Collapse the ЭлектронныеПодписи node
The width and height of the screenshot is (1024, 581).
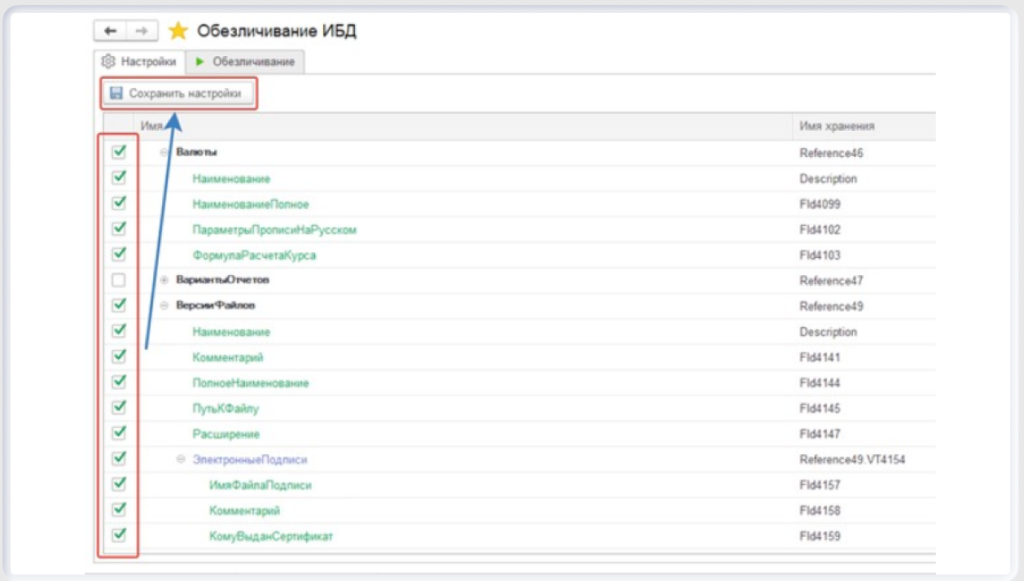click(x=181, y=460)
